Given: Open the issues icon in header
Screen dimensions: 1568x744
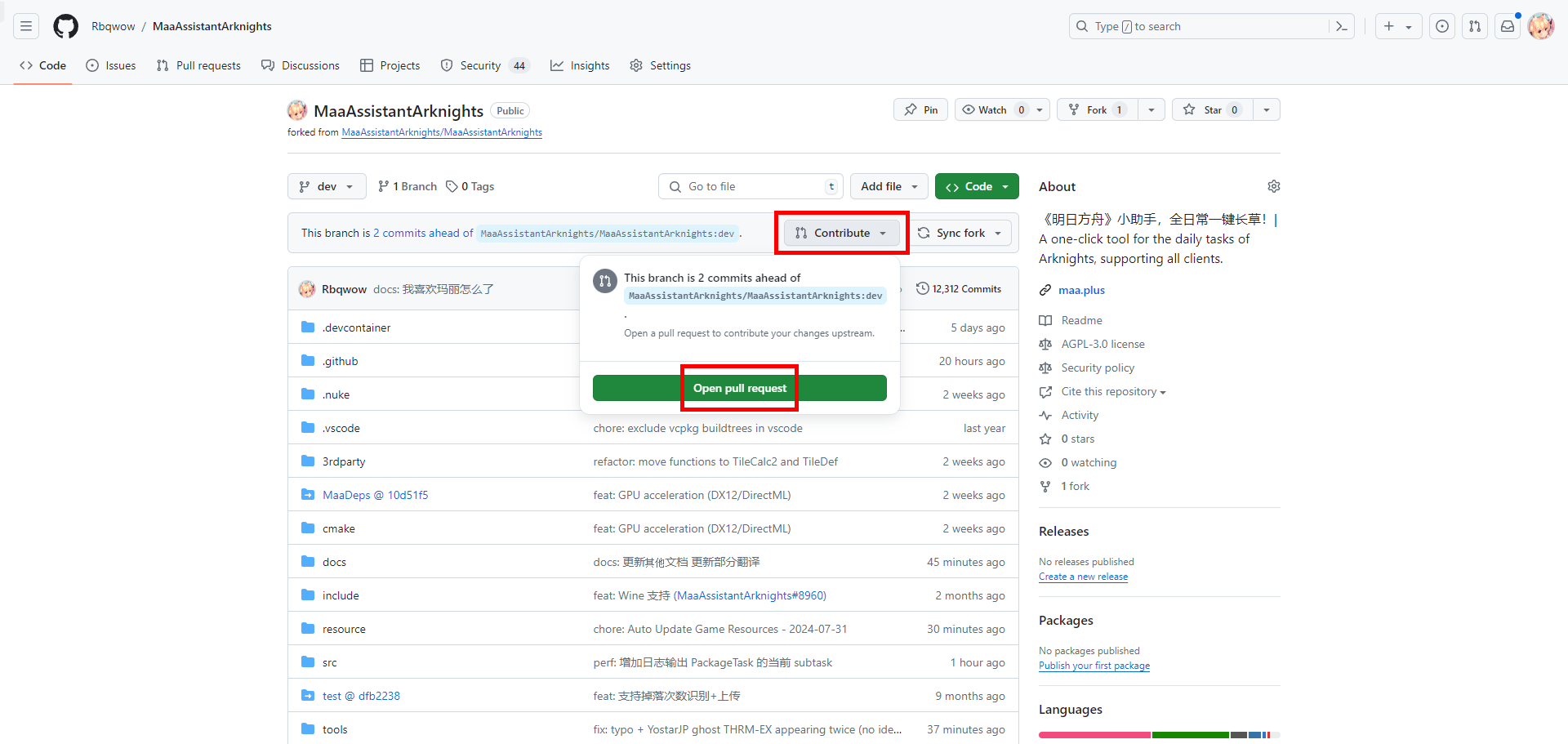Looking at the screenshot, I should pos(1442,26).
